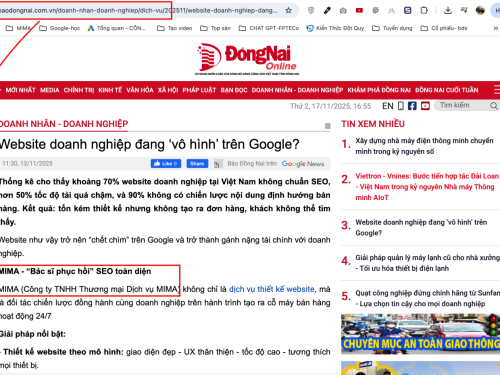Image resolution: width=500 pixels, height=375 pixels.
Task: Click the mobile version phone icon
Action: (401, 106)
